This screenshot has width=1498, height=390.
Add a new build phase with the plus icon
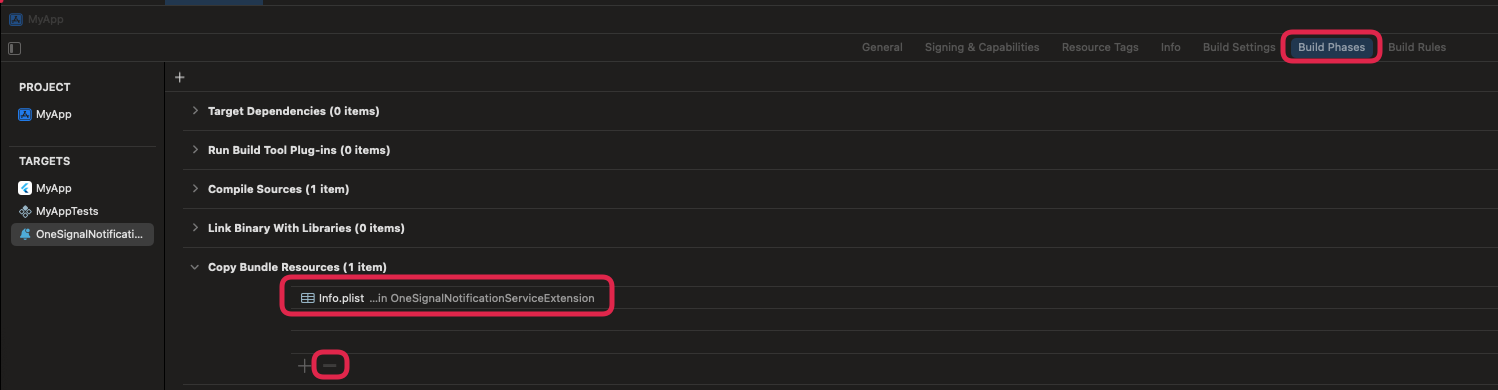(x=180, y=77)
